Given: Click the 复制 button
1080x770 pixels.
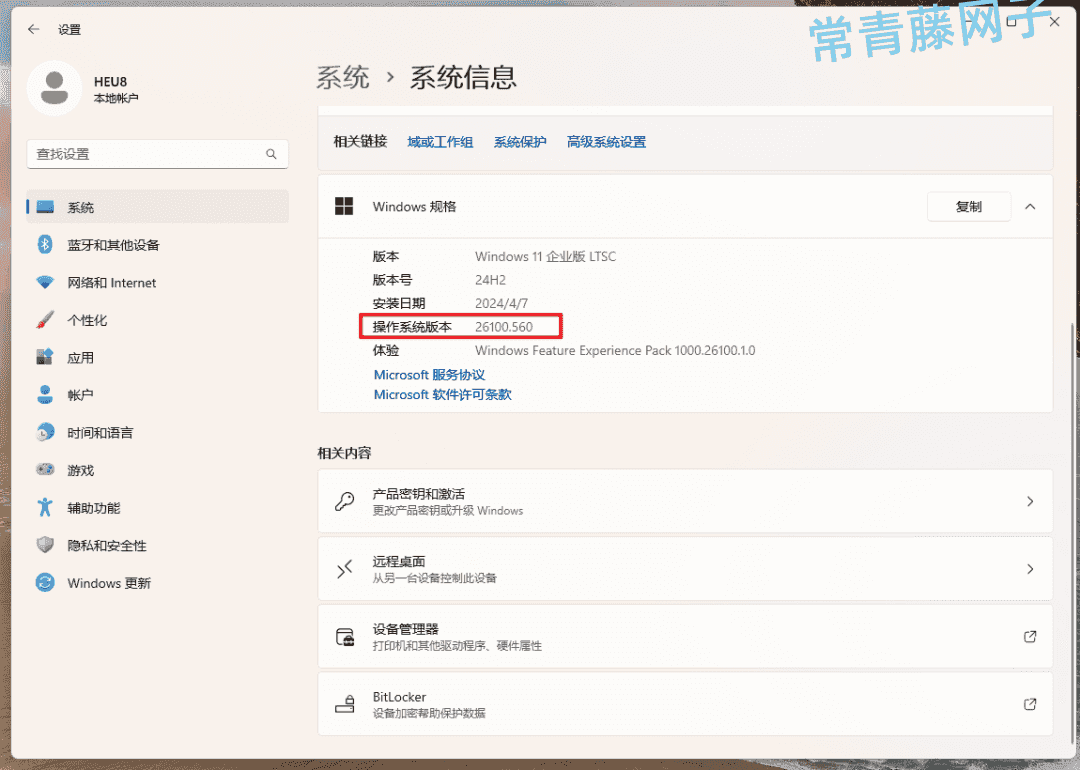Looking at the screenshot, I should (968, 207).
